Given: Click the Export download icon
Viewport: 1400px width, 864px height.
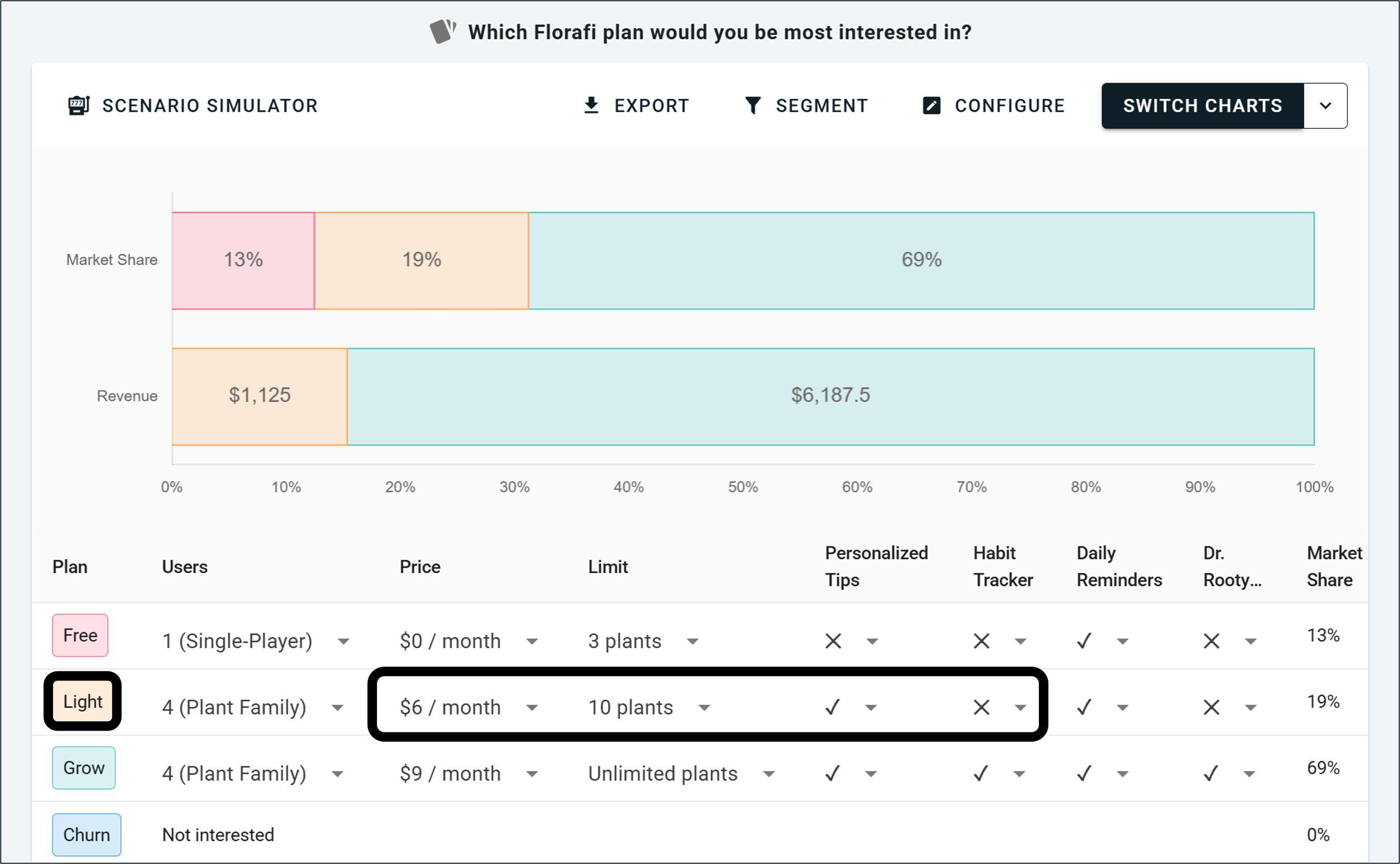Looking at the screenshot, I should 591,105.
